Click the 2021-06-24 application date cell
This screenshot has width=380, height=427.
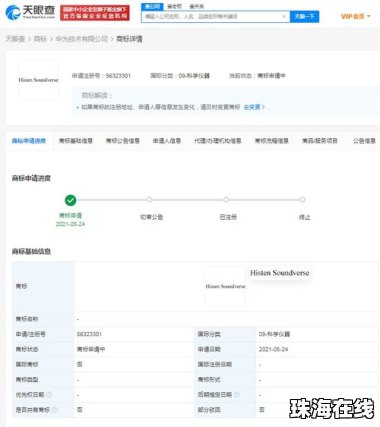click(x=273, y=349)
